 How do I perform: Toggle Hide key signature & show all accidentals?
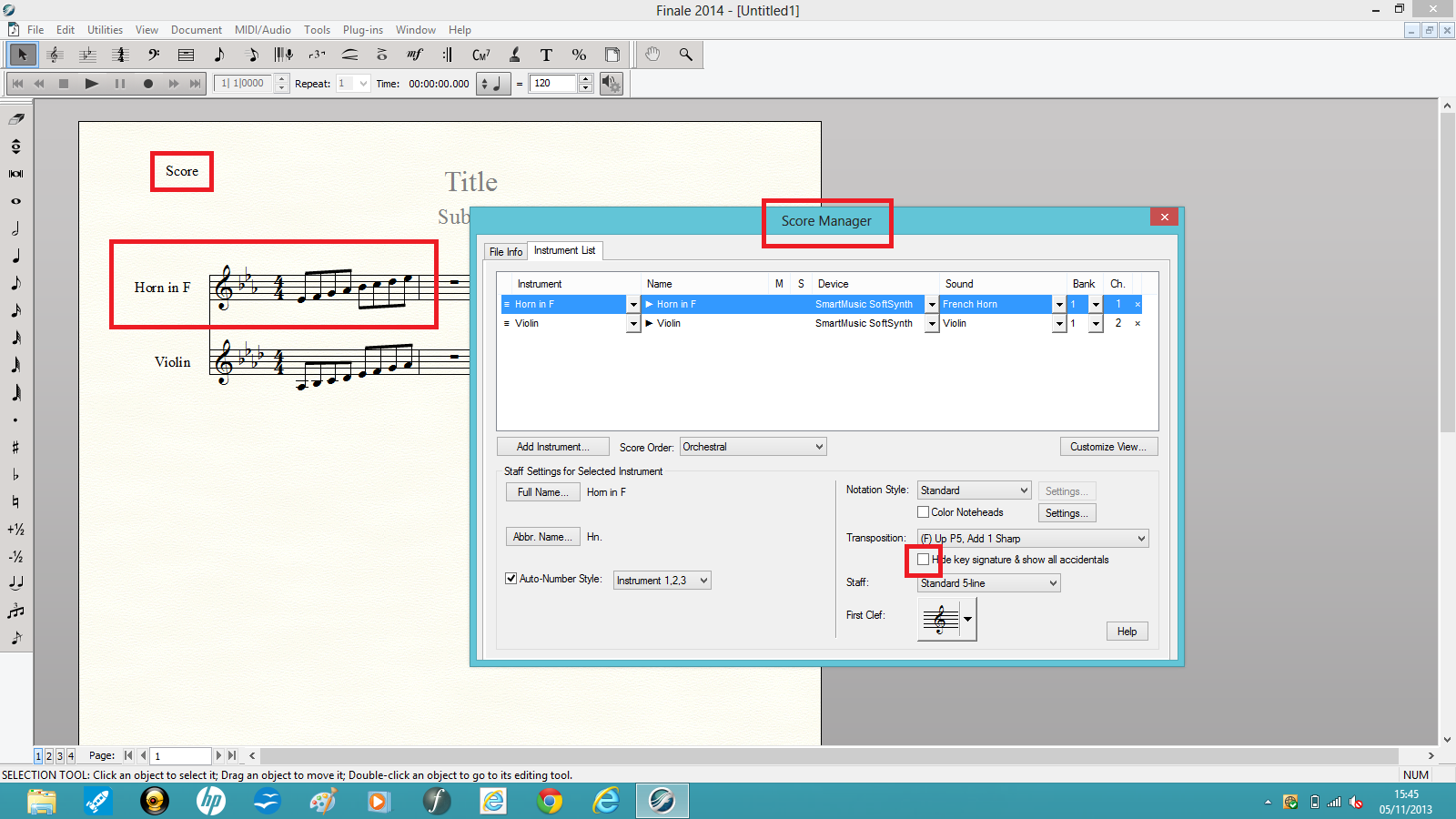click(x=924, y=560)
